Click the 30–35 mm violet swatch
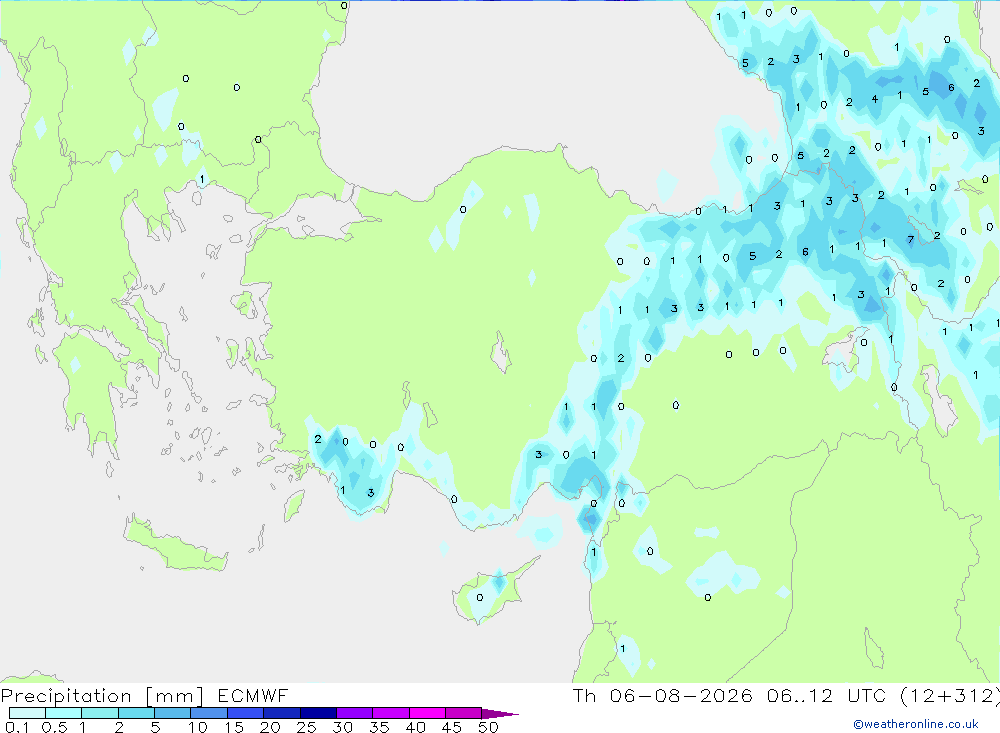 click(x=354, y=713)
